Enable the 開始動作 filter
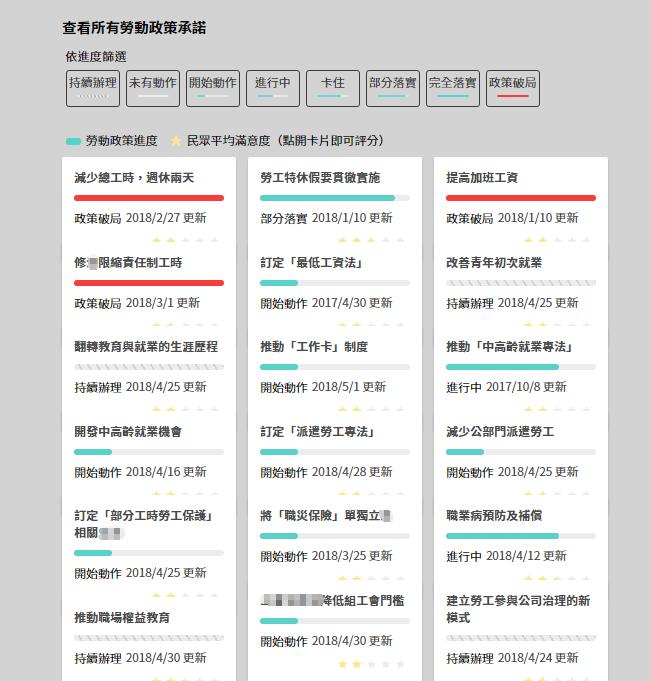The height and width of the screenshot is (681, 651). [212, 88]
